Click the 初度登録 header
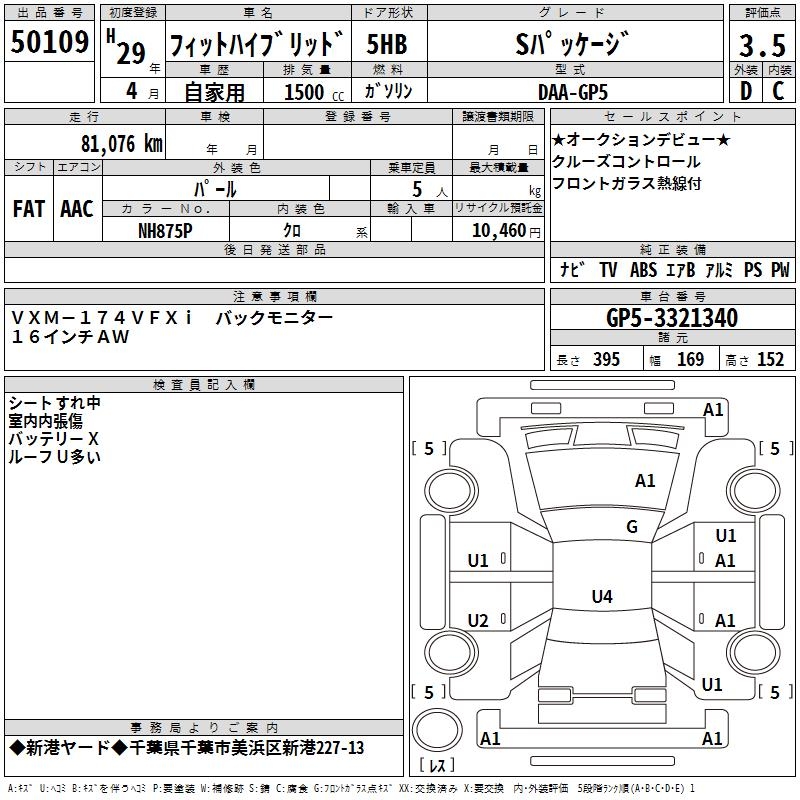 point(133,12)
